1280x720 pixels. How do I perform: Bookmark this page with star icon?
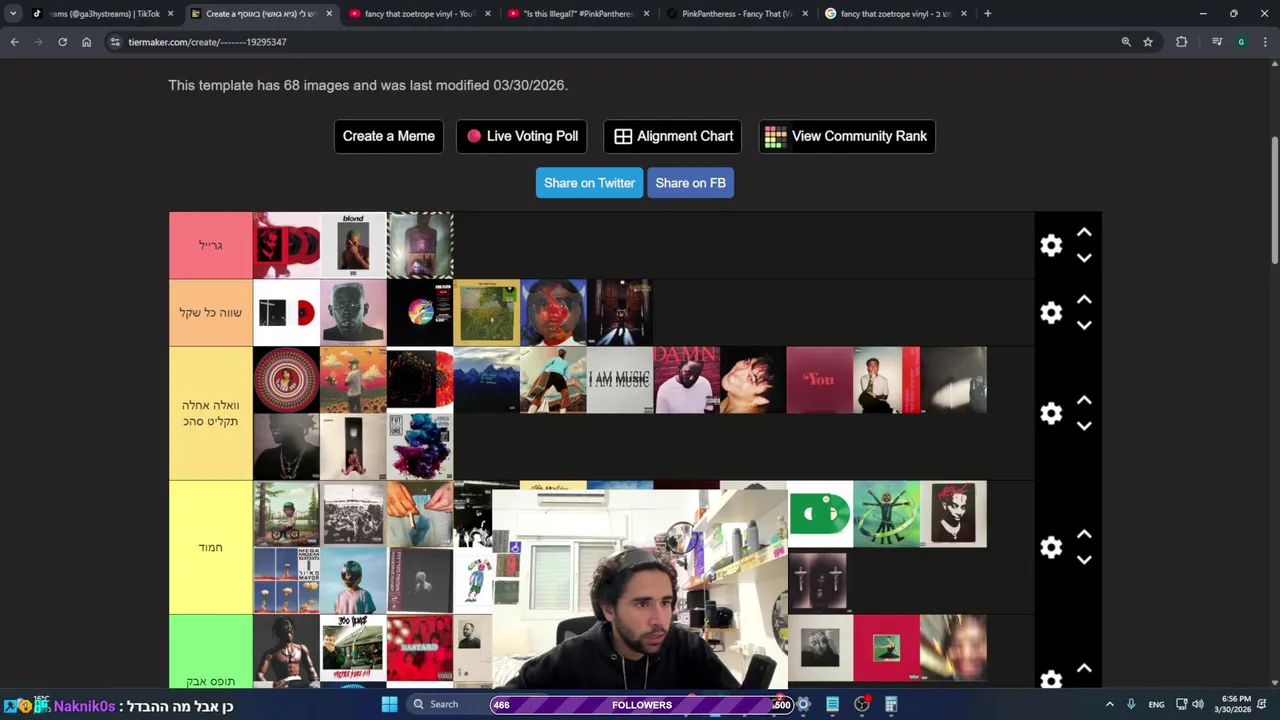1148,42
